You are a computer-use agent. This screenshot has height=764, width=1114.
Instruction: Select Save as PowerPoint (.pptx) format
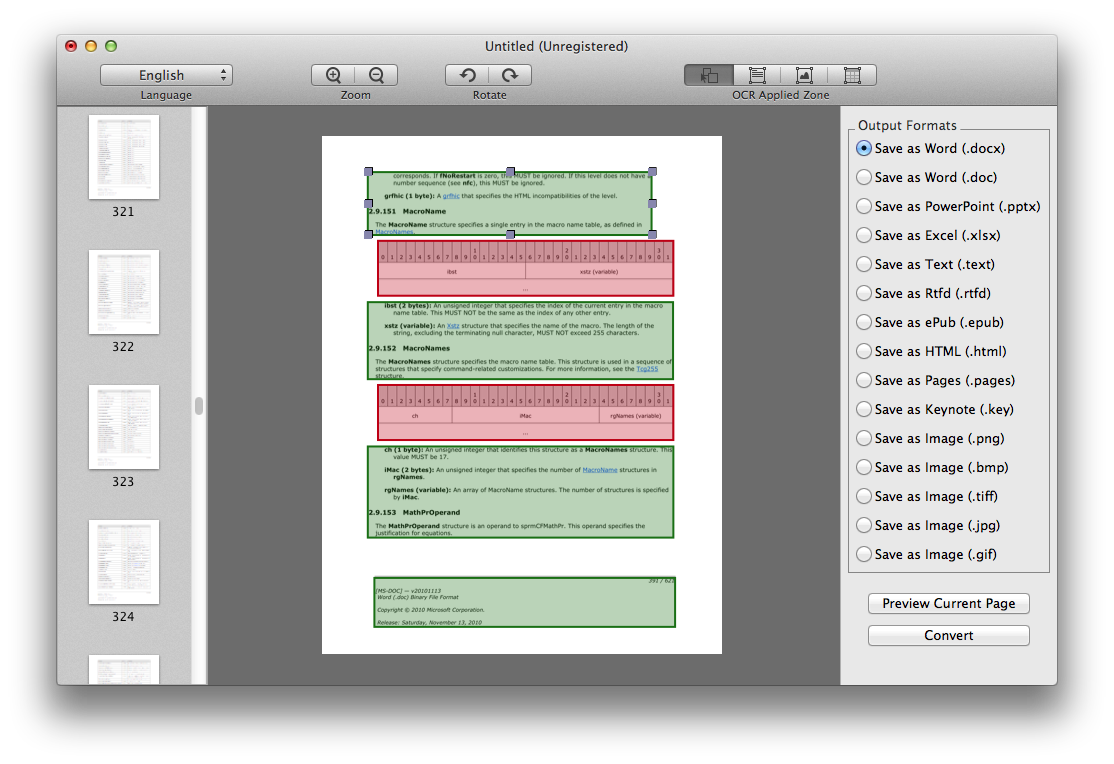click(x=864, y=206)
